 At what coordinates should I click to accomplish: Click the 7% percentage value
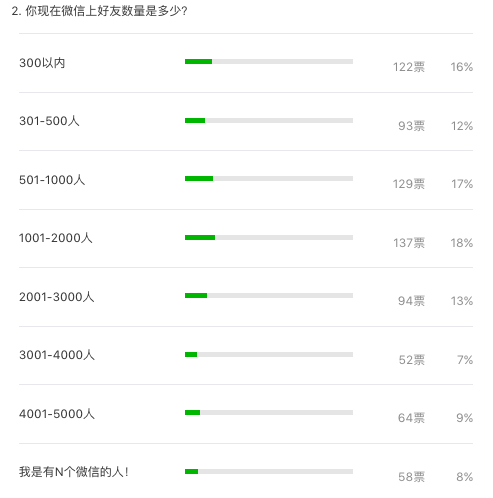coord(465,360)
